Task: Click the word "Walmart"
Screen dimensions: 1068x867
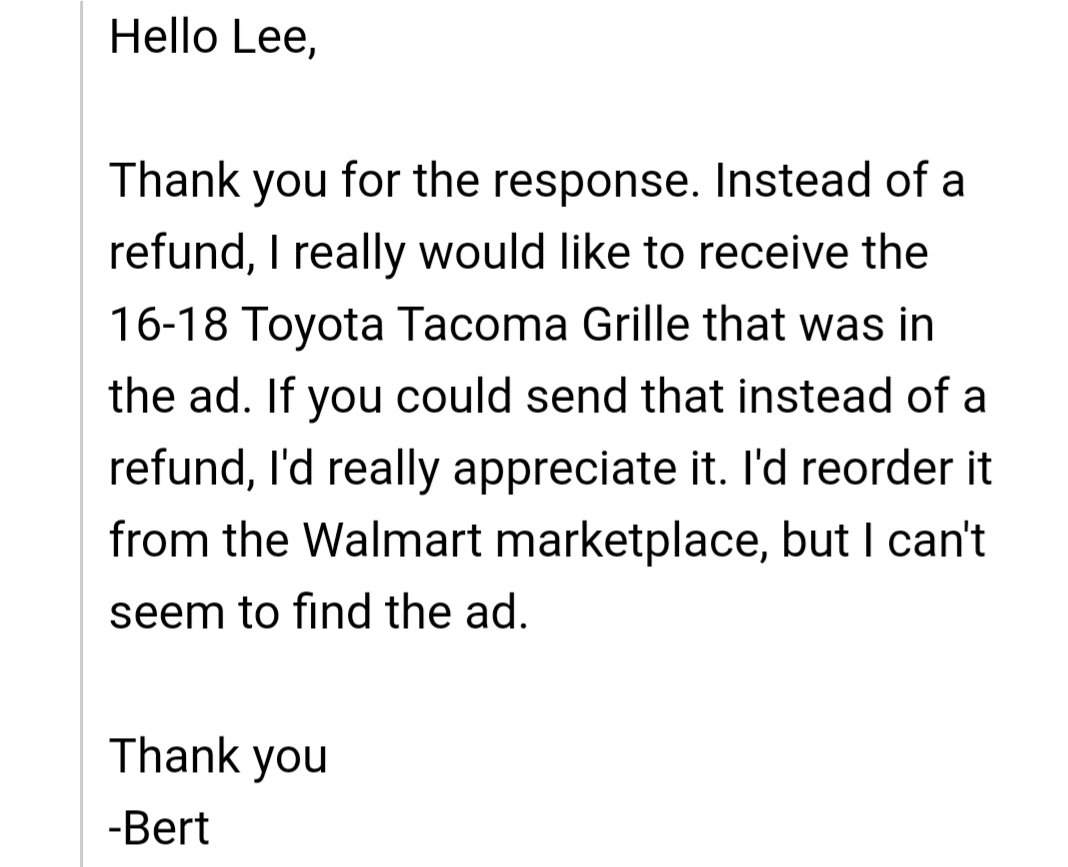Action: click(x=392, y=539)
